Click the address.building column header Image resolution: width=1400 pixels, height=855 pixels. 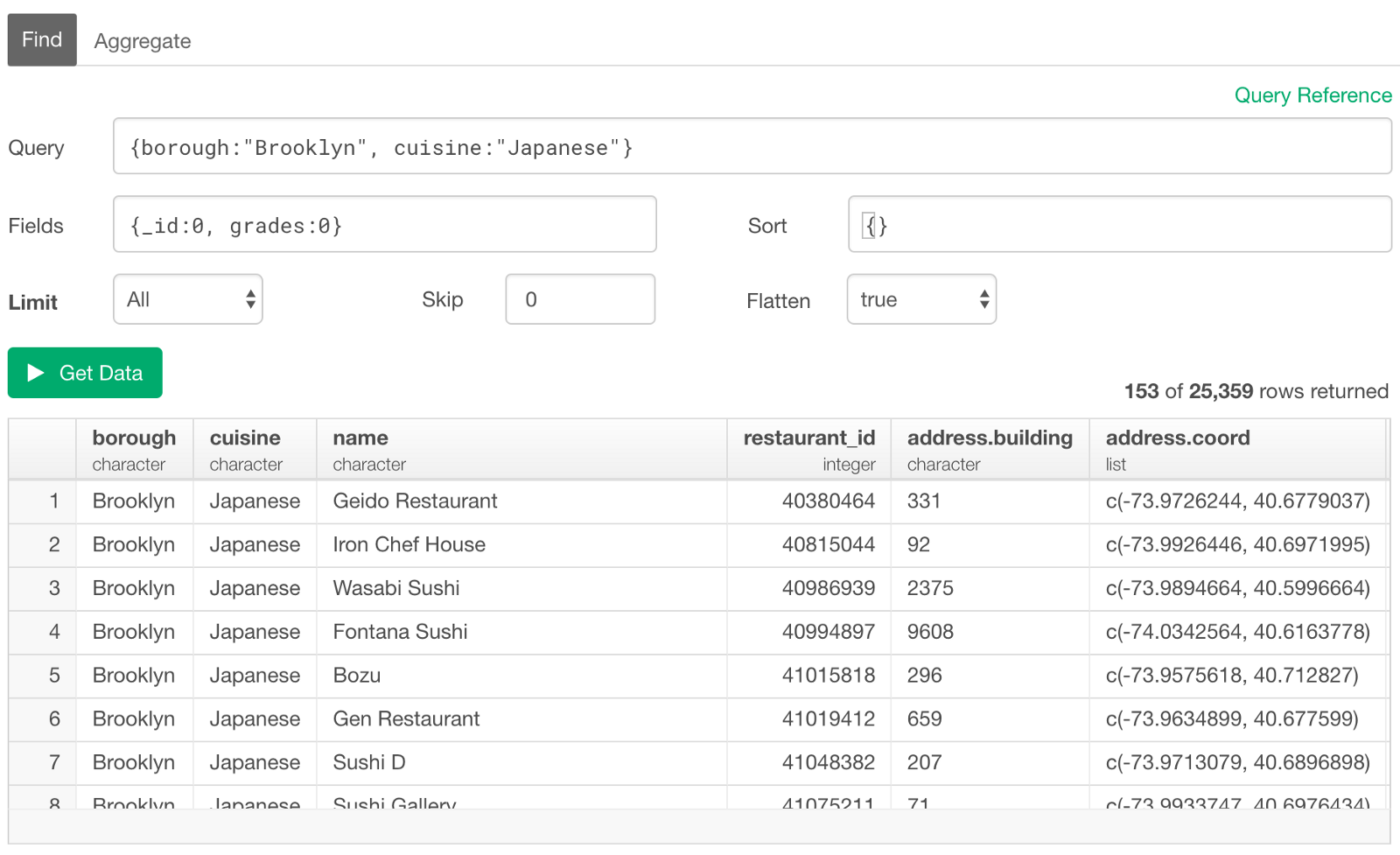[990, 449]
